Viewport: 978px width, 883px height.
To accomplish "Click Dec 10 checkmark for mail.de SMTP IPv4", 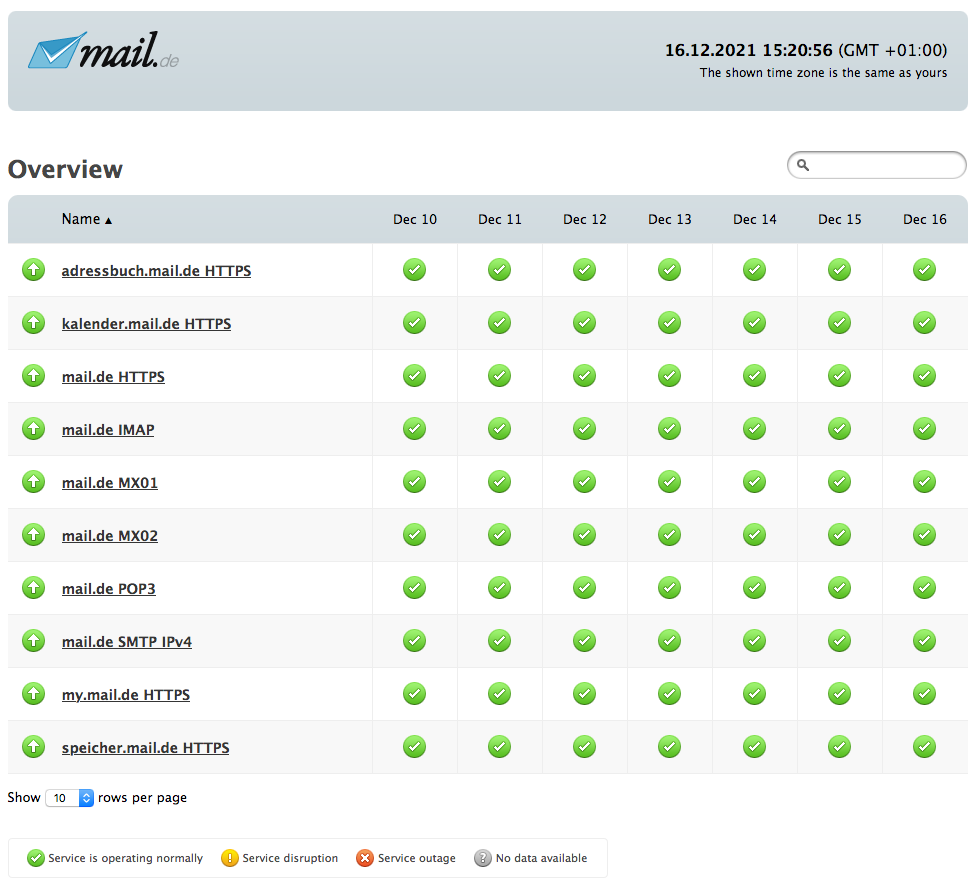I will point(415,641).
